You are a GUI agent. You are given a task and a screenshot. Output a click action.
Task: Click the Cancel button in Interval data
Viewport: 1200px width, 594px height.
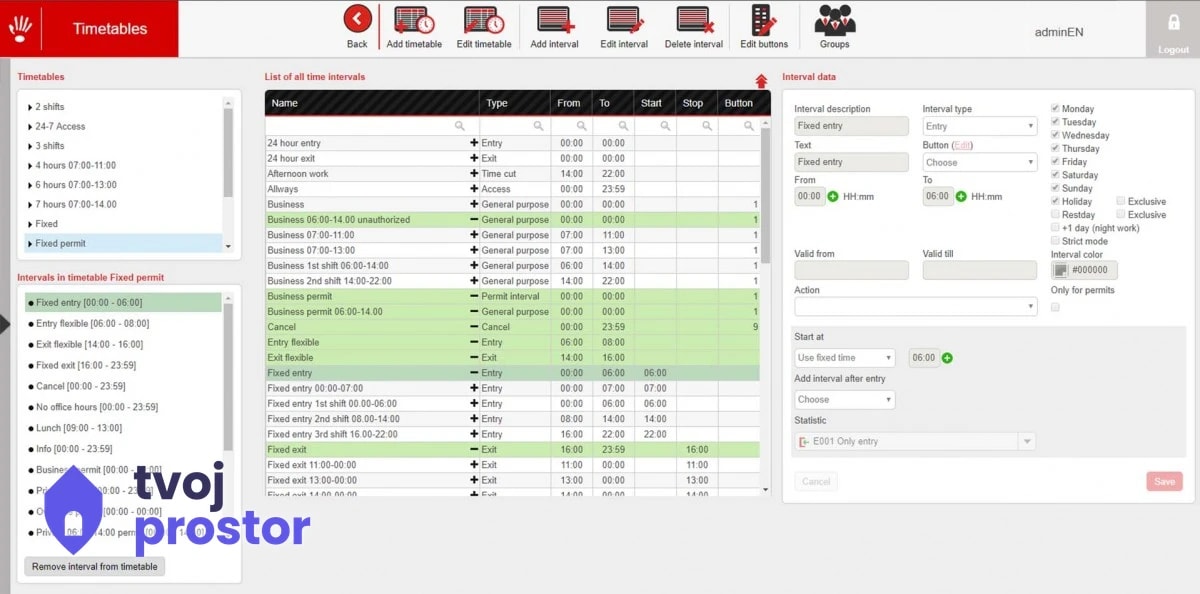pos(816,481)
